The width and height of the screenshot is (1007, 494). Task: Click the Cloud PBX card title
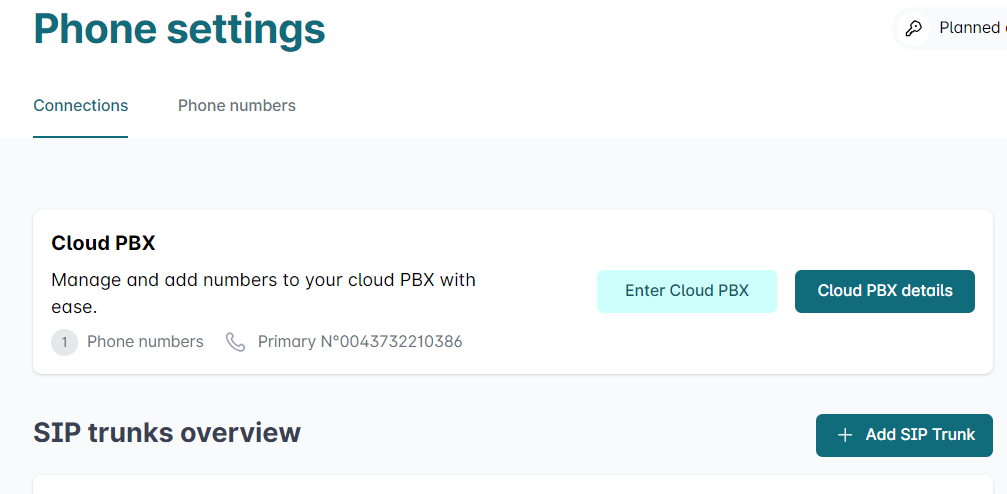(103, 243)
